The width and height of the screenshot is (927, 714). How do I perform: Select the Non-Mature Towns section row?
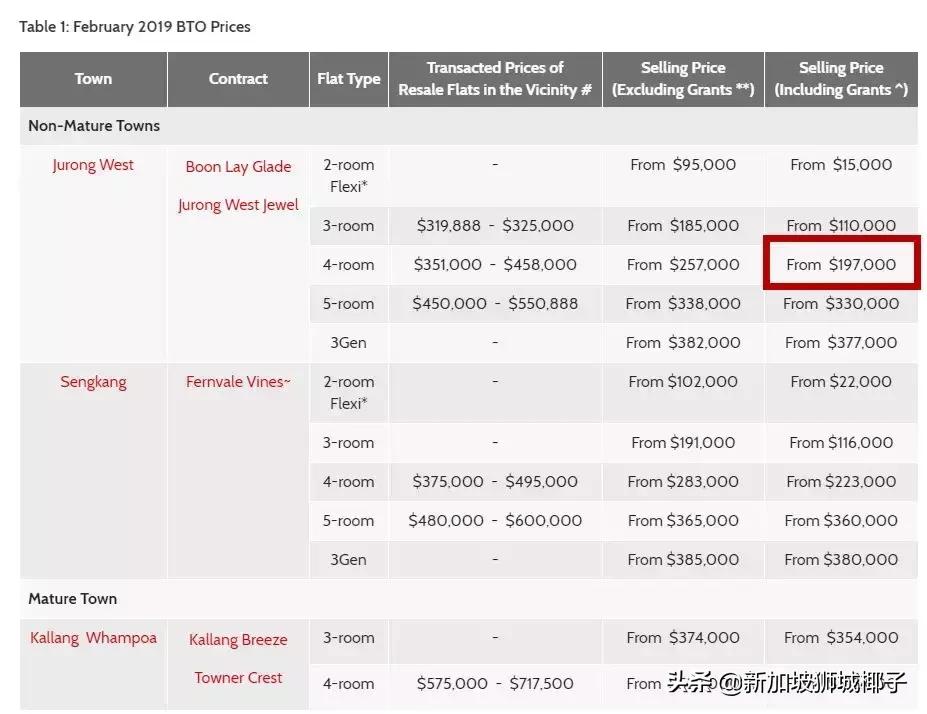pos(94,126)
